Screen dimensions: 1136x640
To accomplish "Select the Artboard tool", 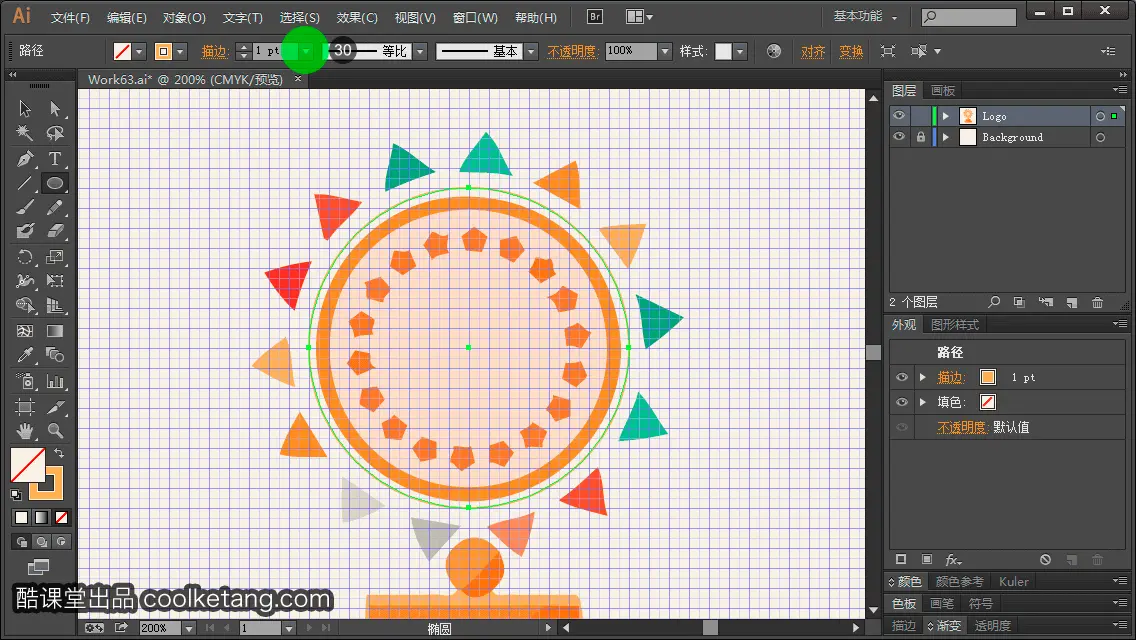I will click(25, 407).
